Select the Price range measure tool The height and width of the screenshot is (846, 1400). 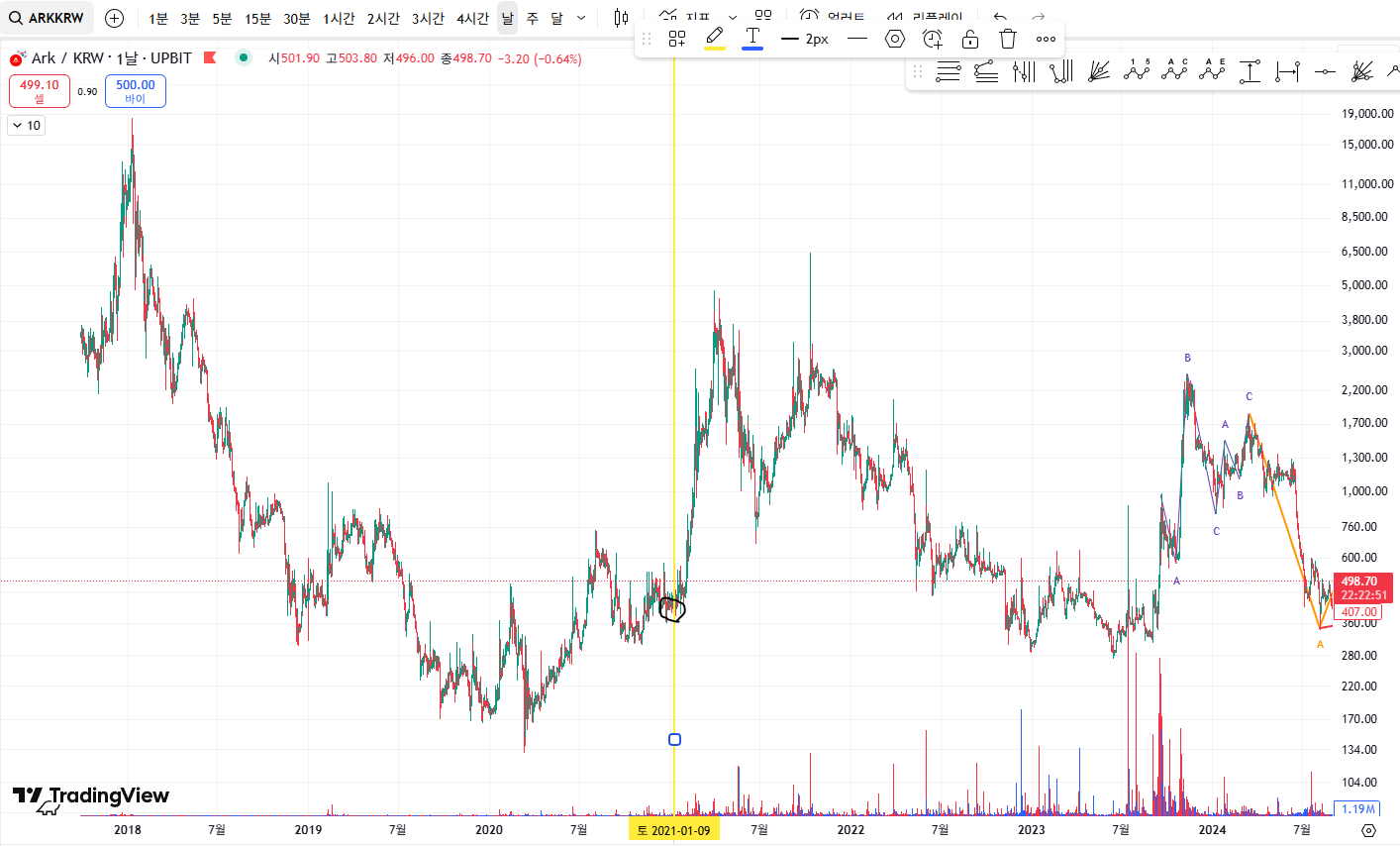tap(1250, 71)
